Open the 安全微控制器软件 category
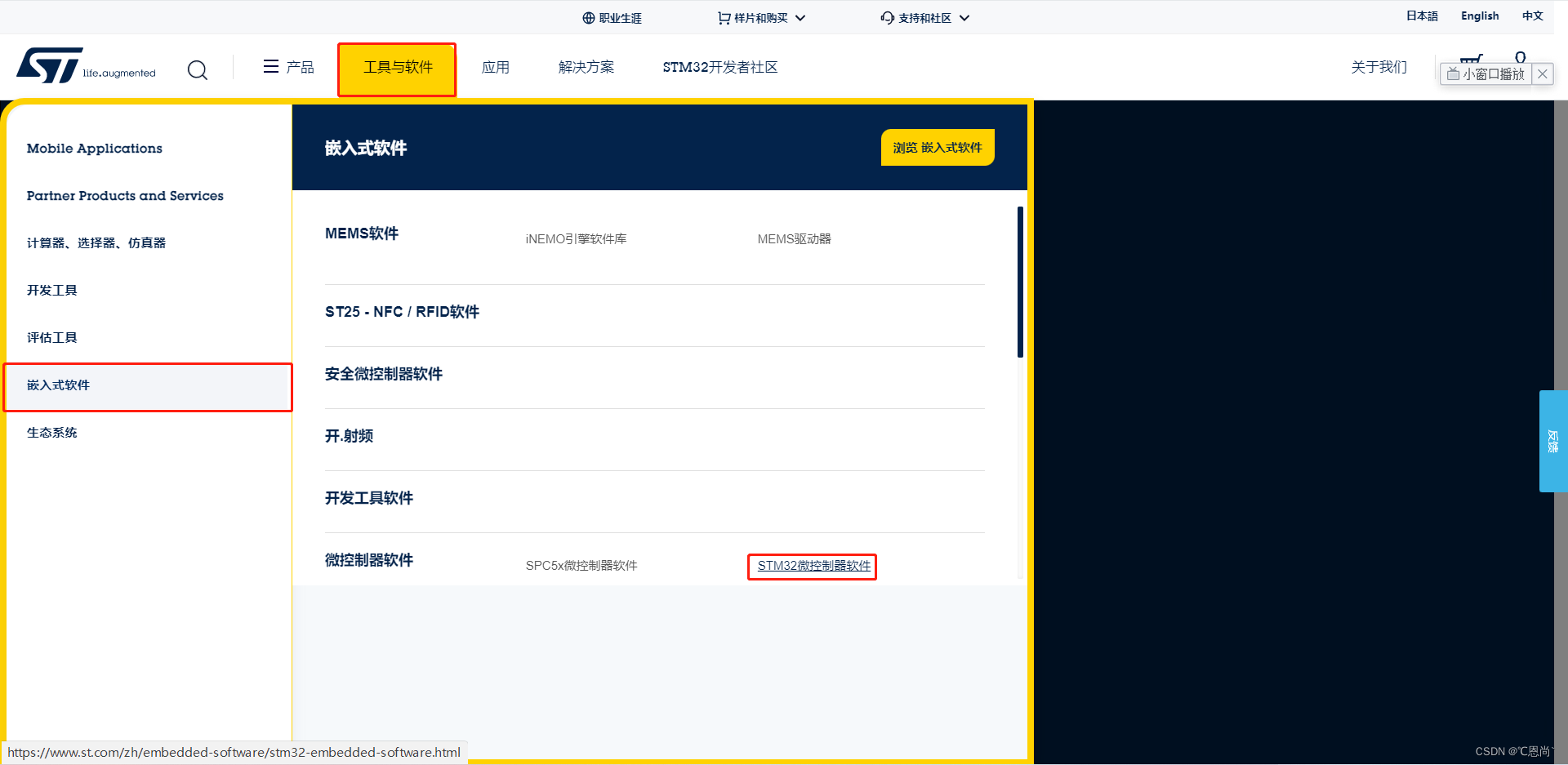Viewport: 1568px width, 765px height. (384, 374)
